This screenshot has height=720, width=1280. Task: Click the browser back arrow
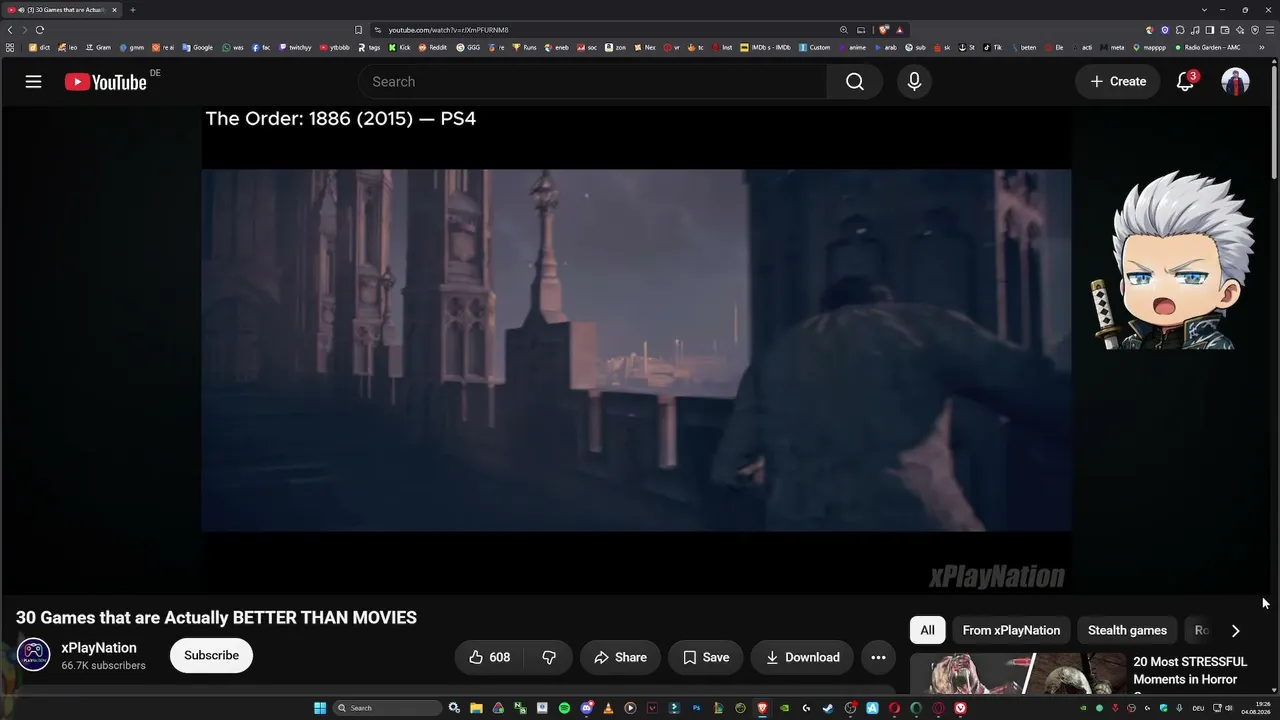(10, 30)
